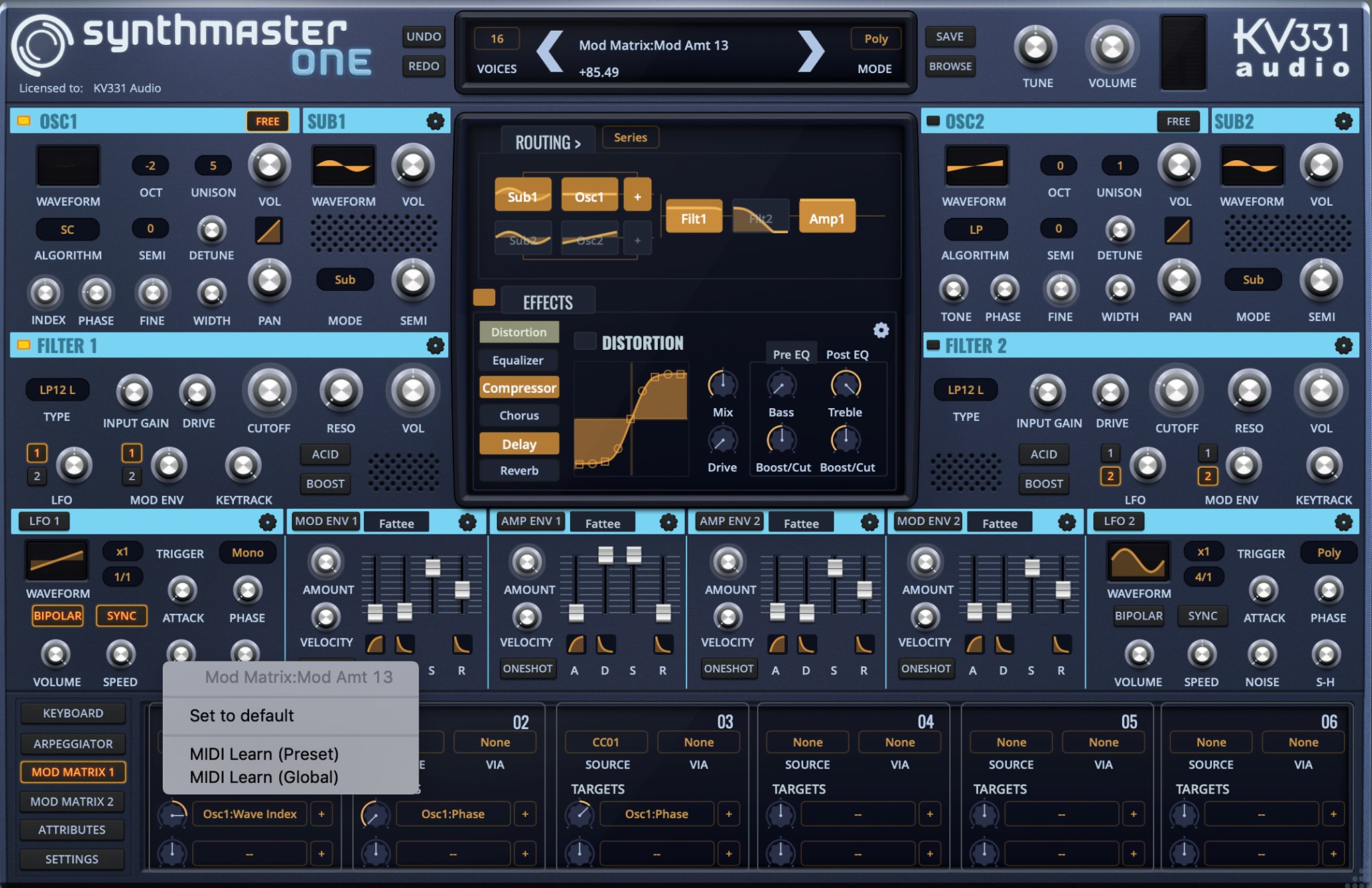This screenshot has height=888, width=1372.
Task: Open the Filter 2 settings gear
Action: pyautogui.click(x=1345, y=345)
